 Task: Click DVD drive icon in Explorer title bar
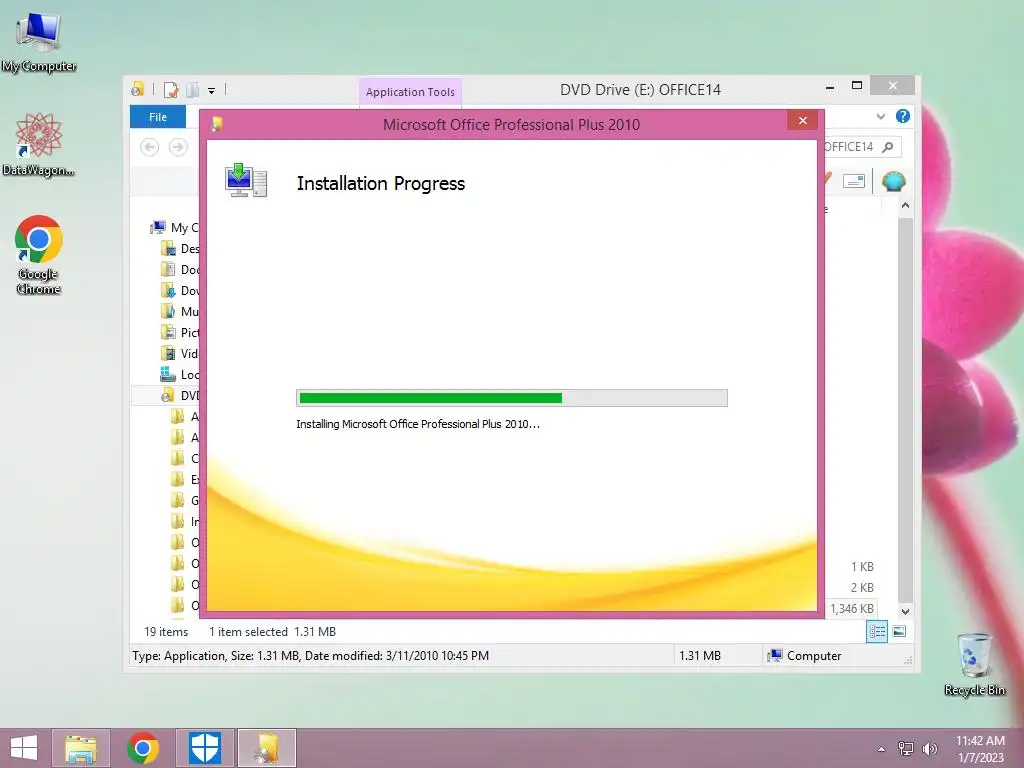point(138,89)
